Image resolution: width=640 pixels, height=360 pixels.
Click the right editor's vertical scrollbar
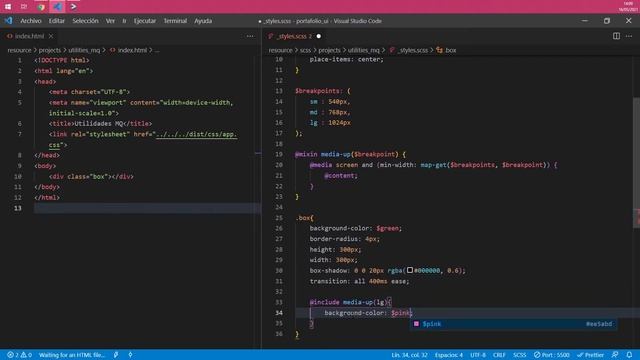(636, 163)
